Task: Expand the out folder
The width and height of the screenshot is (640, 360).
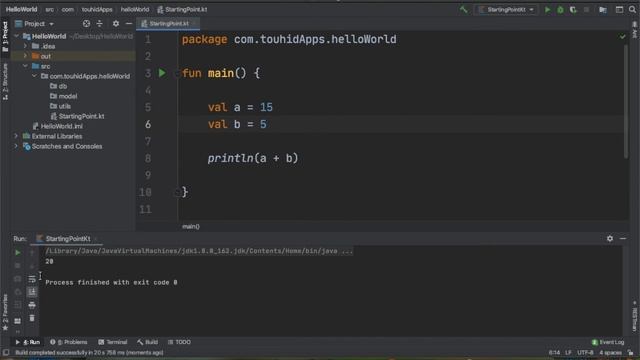Action: pyautogui.click(x=25, y=56)
